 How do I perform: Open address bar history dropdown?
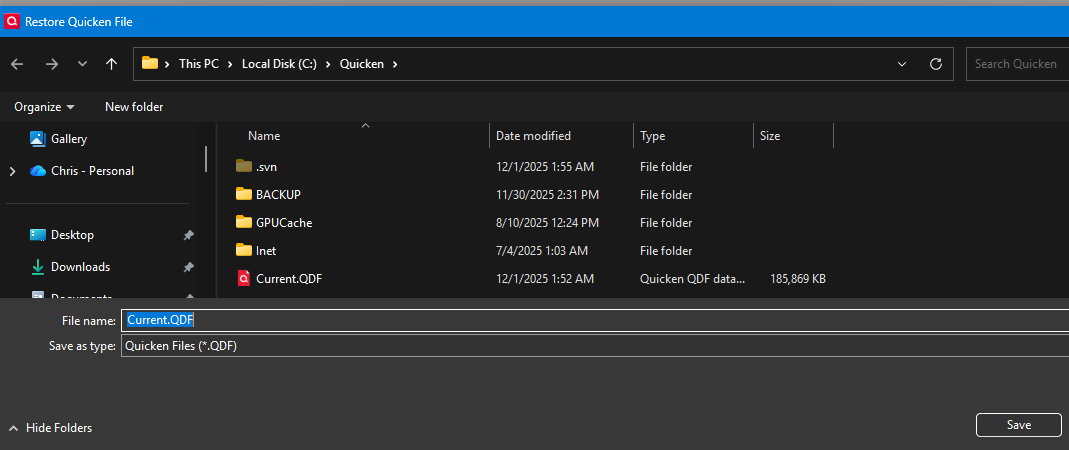pos(902,64)
